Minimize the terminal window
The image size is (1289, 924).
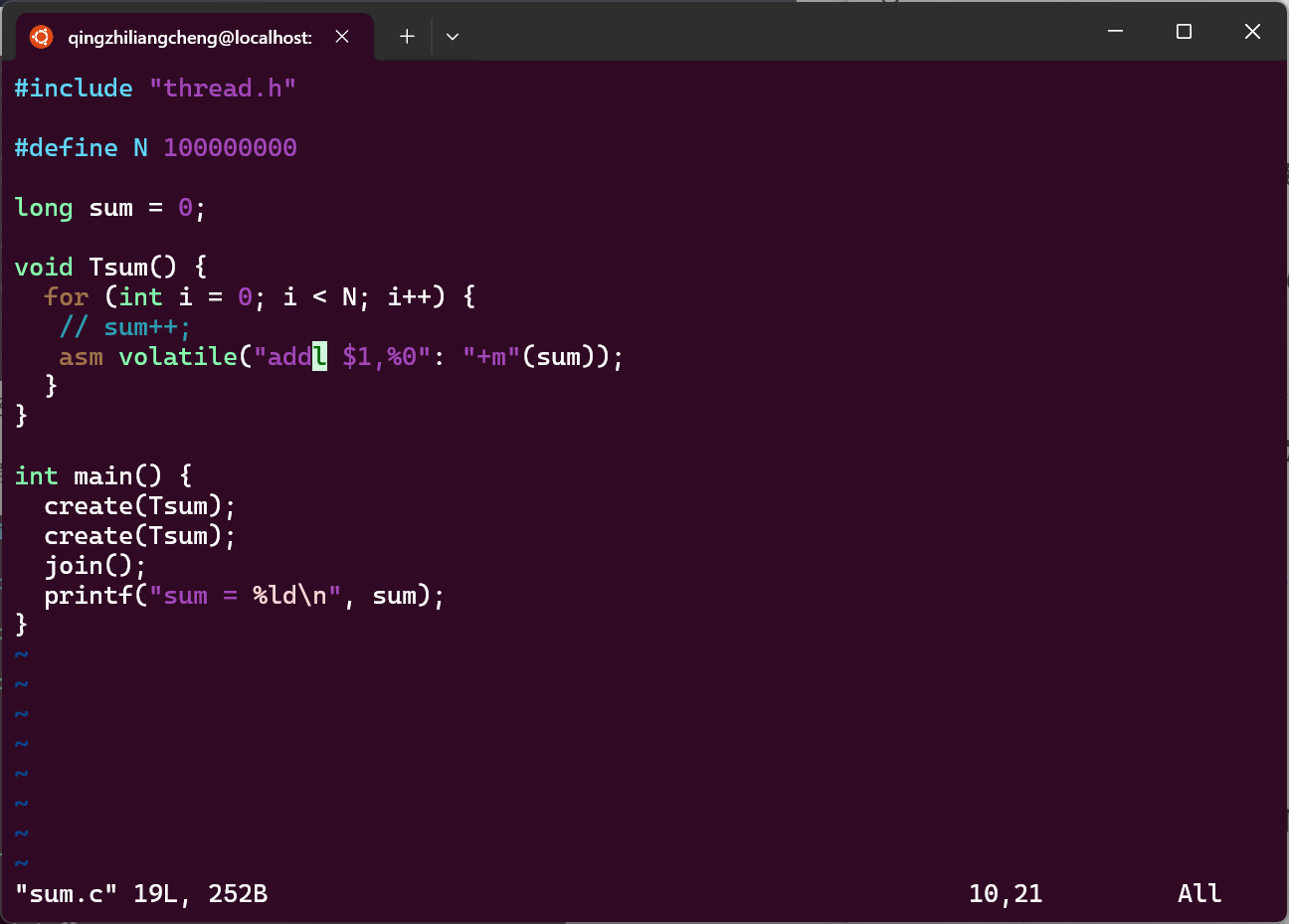[x=1115, y=32]
